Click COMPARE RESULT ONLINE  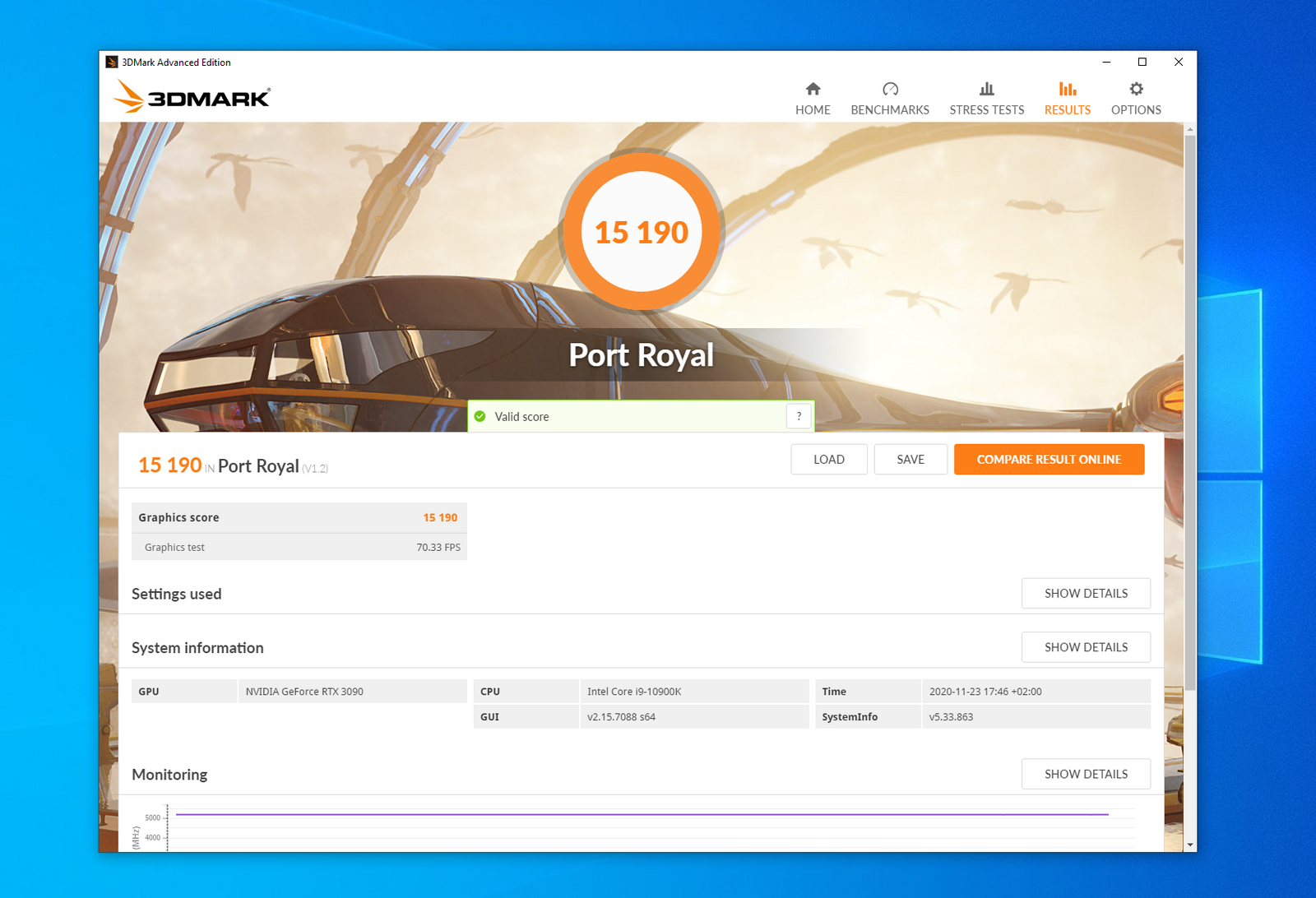(x=1049, y=460)
